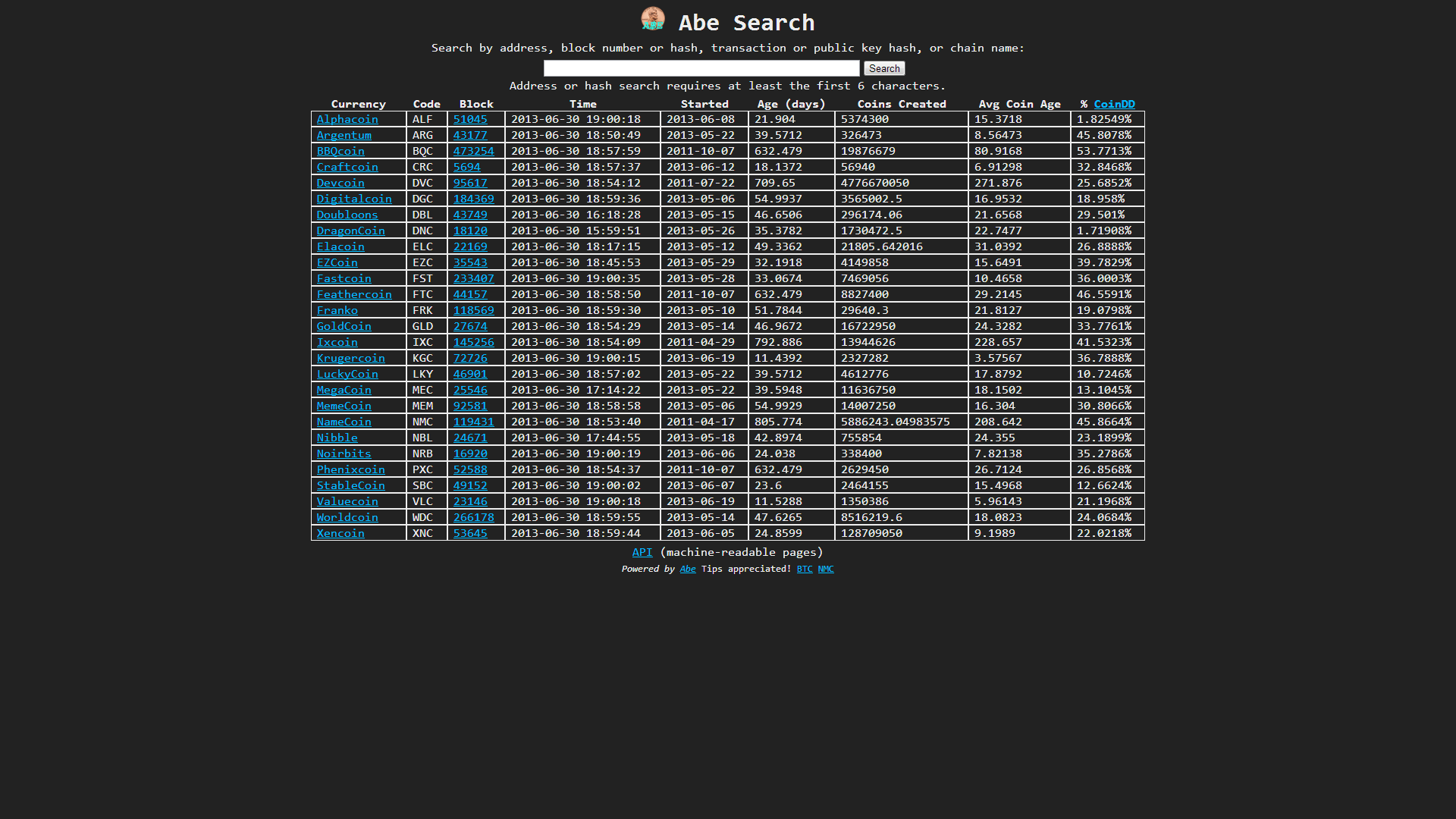
Task: View Xencoin block 53645
Action: tap(470, 533)
